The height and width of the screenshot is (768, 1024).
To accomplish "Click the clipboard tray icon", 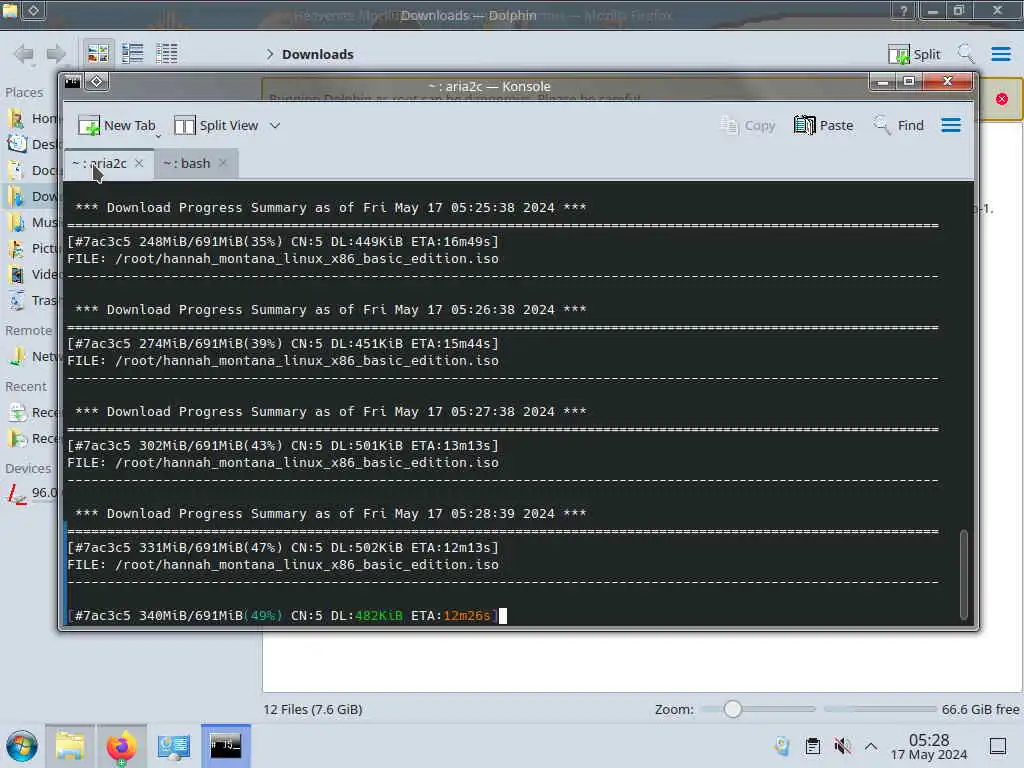I will coord(812,746).
